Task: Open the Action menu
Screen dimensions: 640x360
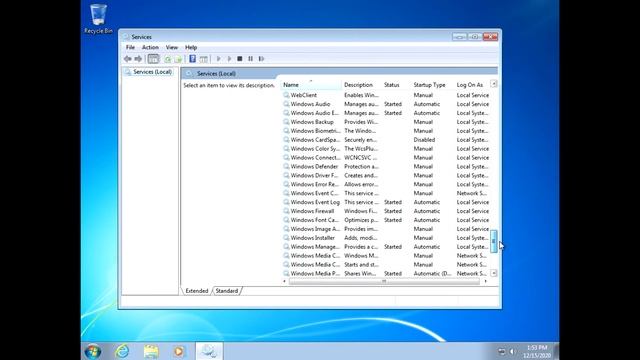Action: (150, 47)
